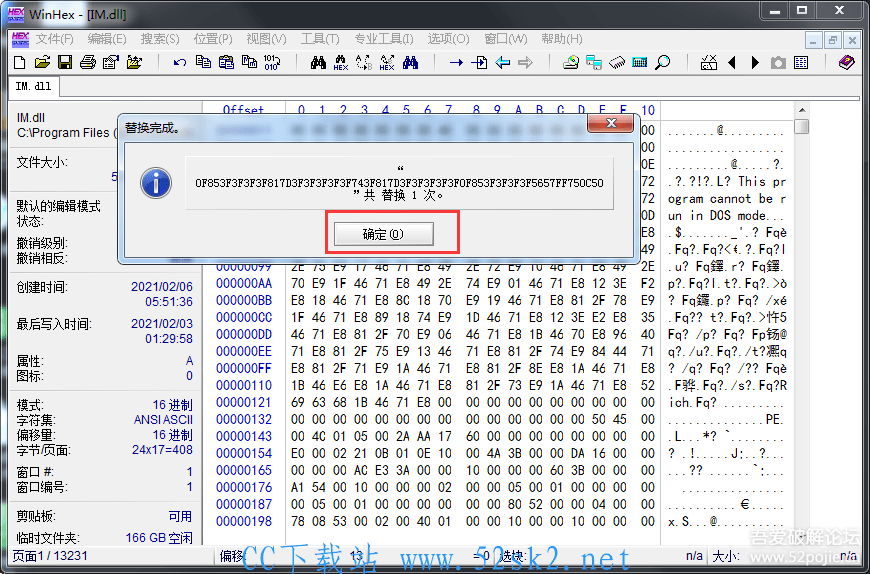Click the Take snapshot camera icon

click(778, 63)
